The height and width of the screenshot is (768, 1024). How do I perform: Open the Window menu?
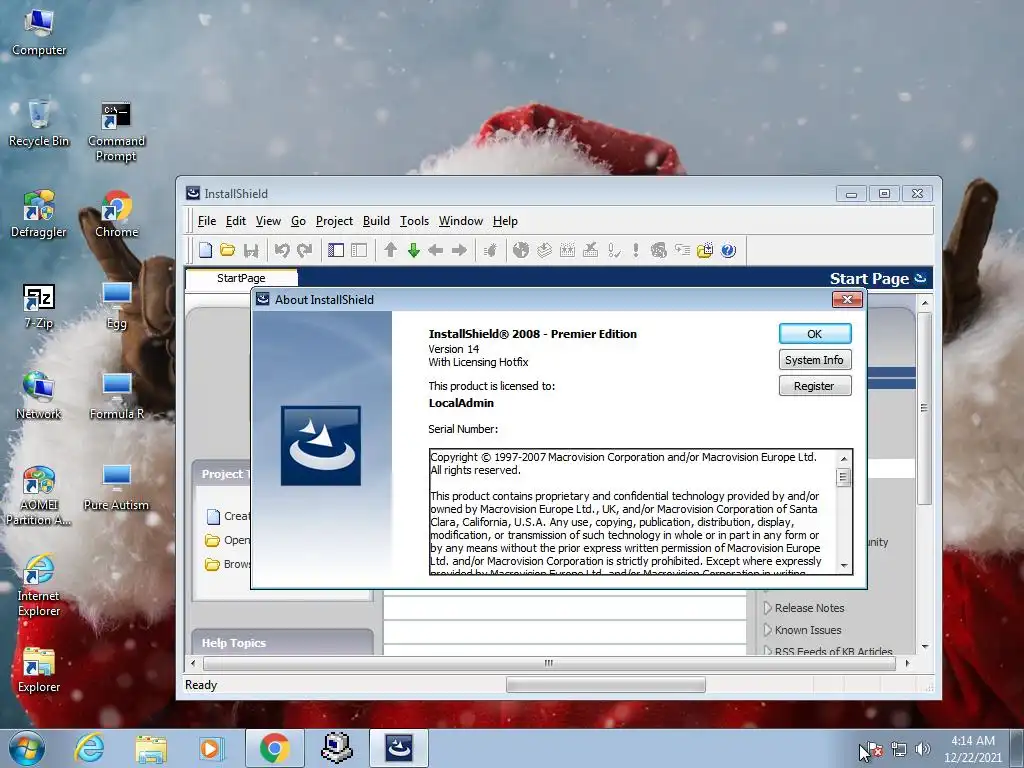click(x=460, y=221)
